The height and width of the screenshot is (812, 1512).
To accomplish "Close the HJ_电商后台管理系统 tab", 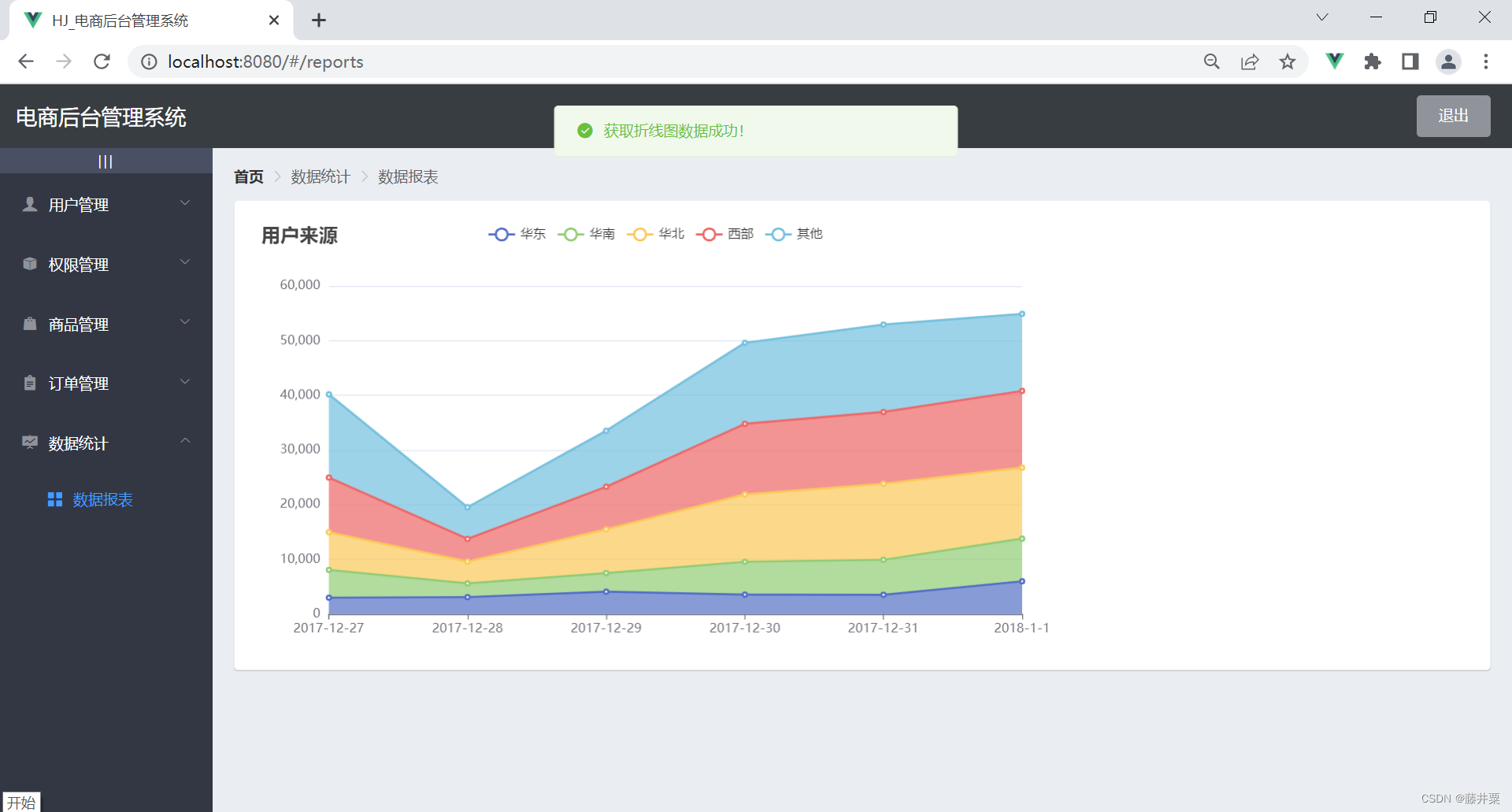I will pos(274,20).
